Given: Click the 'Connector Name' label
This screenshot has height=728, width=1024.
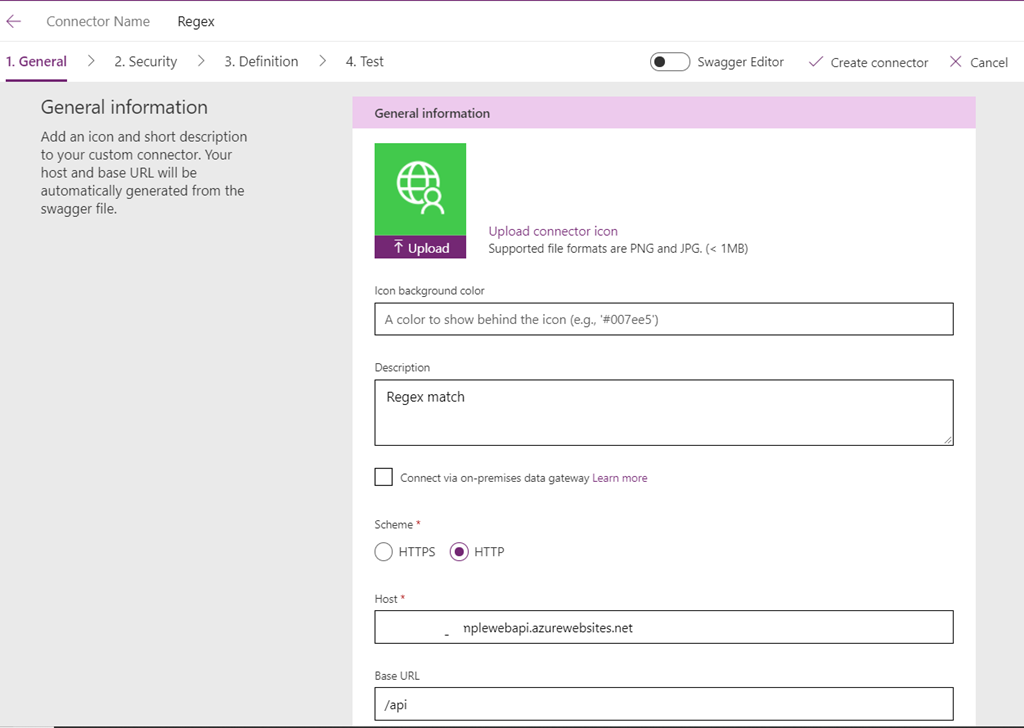Looking at the screenshot, I should coord(98,22).
